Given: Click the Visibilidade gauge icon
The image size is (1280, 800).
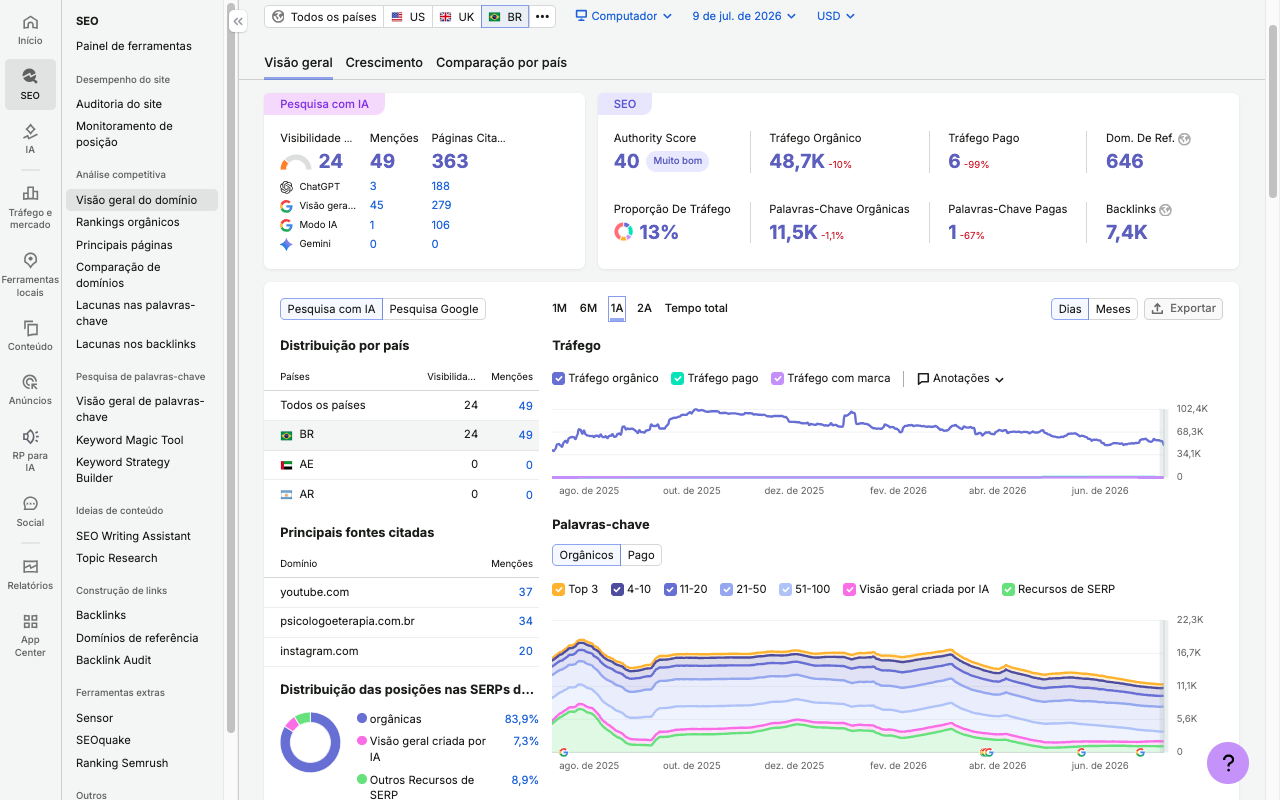Looking at the screenshot, I should 296,162.
